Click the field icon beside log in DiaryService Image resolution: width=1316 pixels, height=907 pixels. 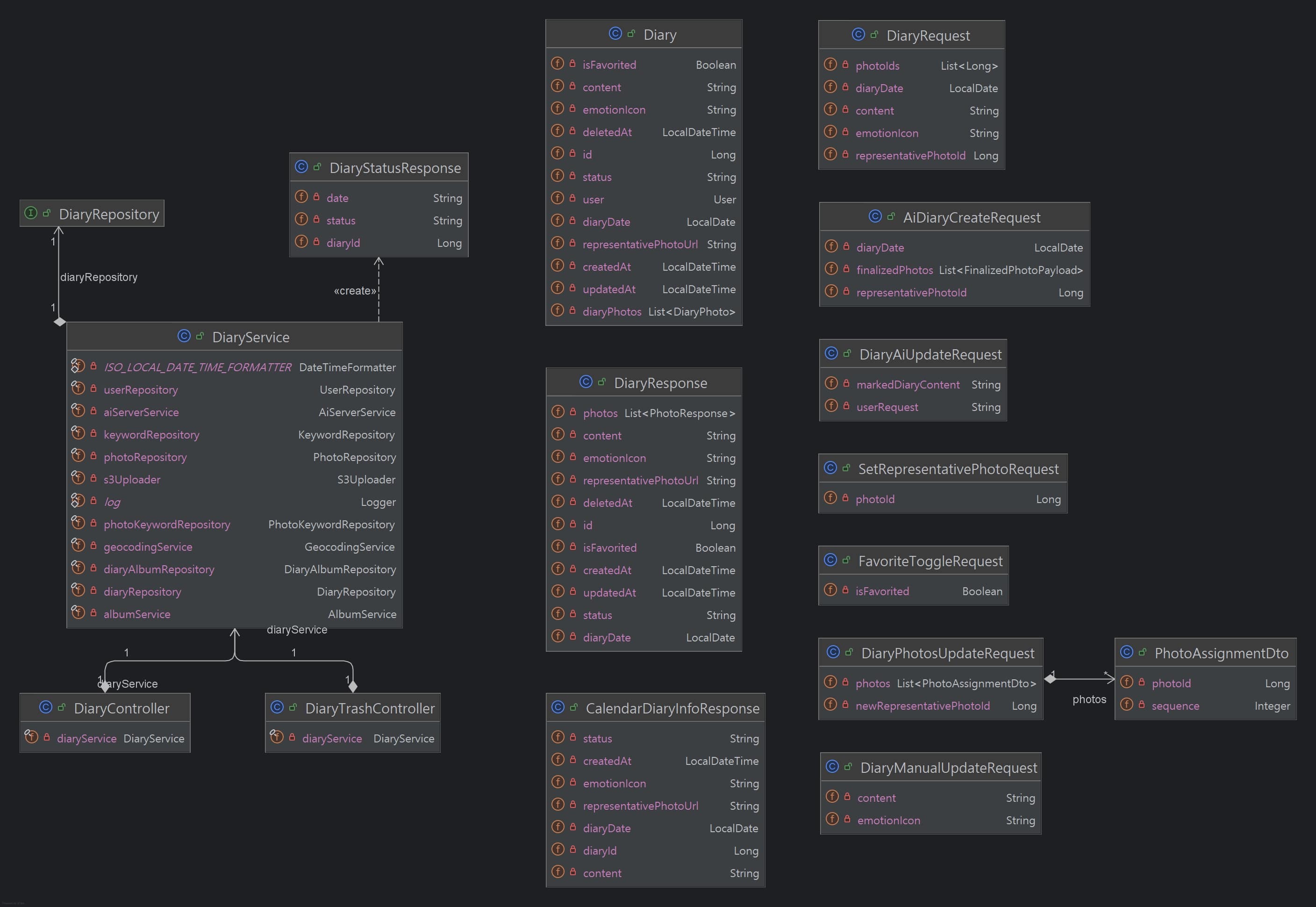click(78, 501)
